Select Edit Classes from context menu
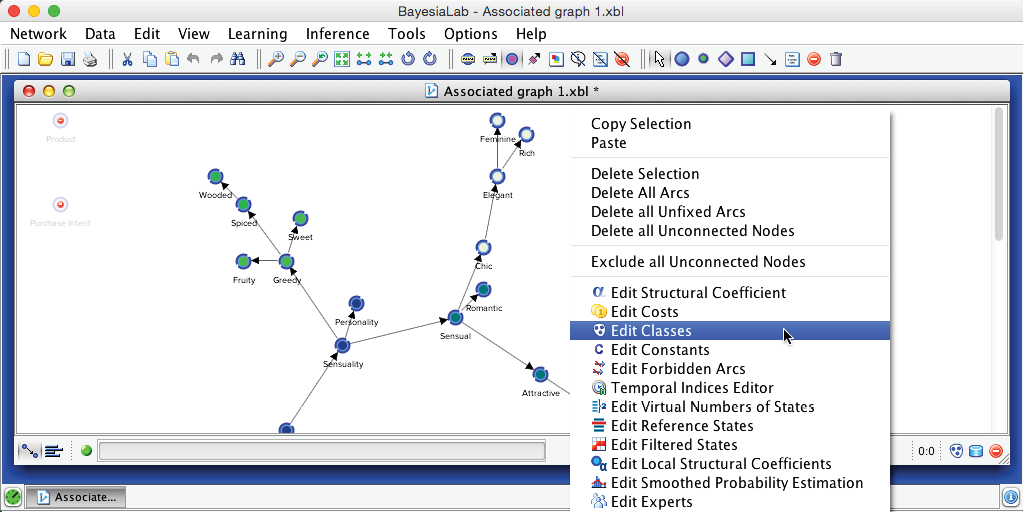The height and width of the screenshot is (512, 1023). (x=651, y=331)
